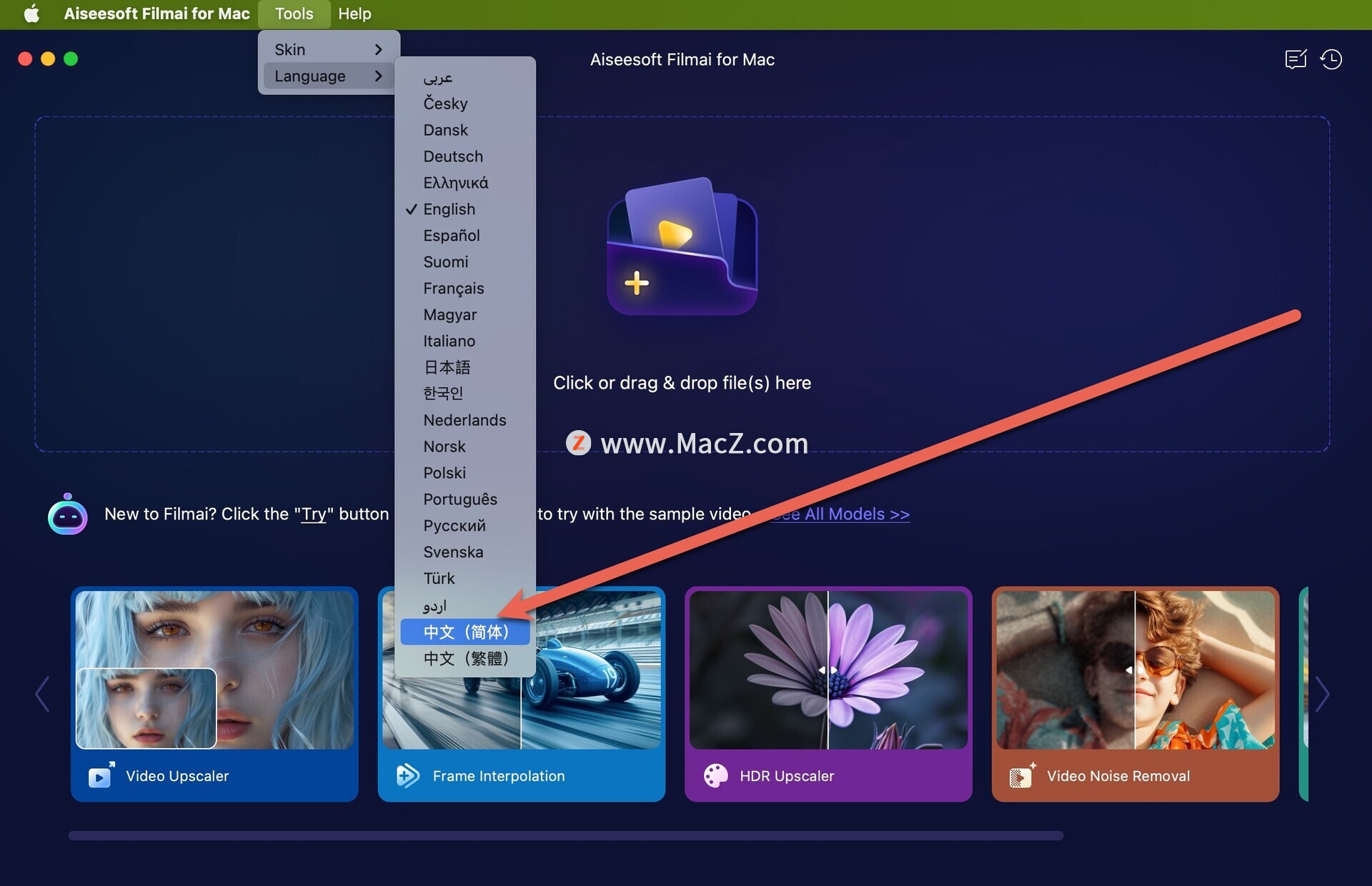Select 中文（简体）language

[x=465, y=632]
